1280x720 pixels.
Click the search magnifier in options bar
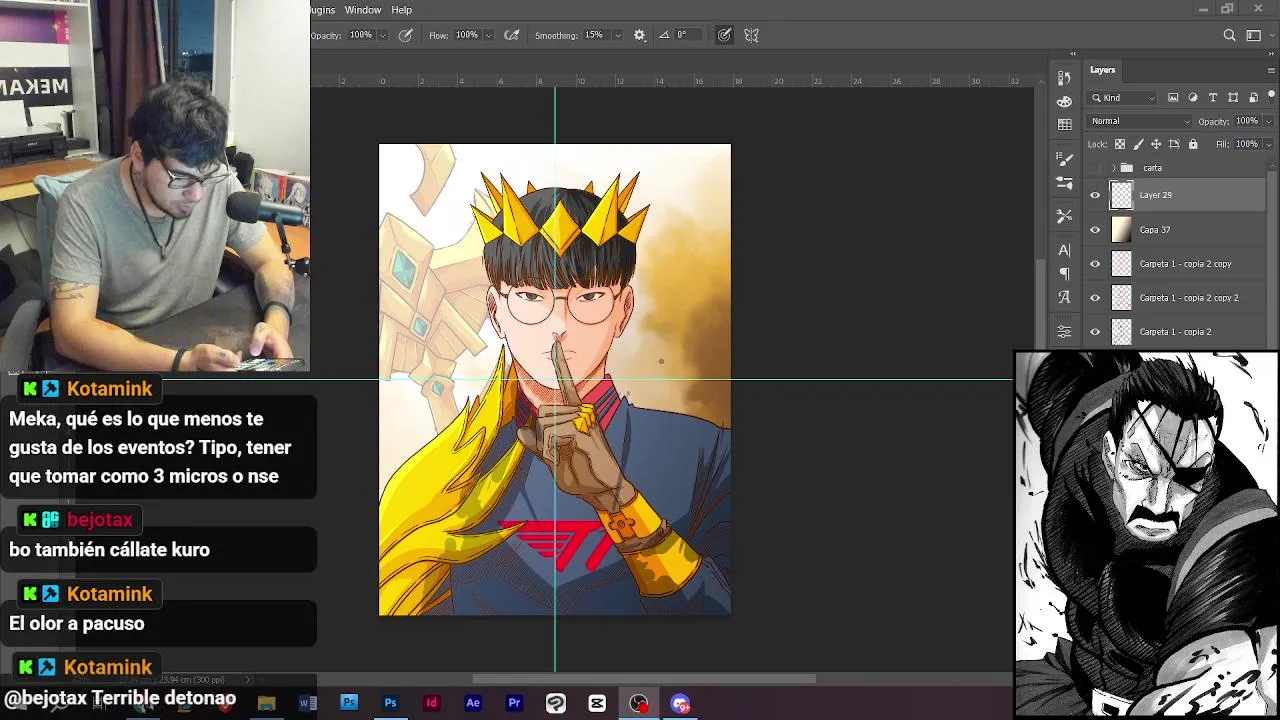click(x=1230, y=35)
